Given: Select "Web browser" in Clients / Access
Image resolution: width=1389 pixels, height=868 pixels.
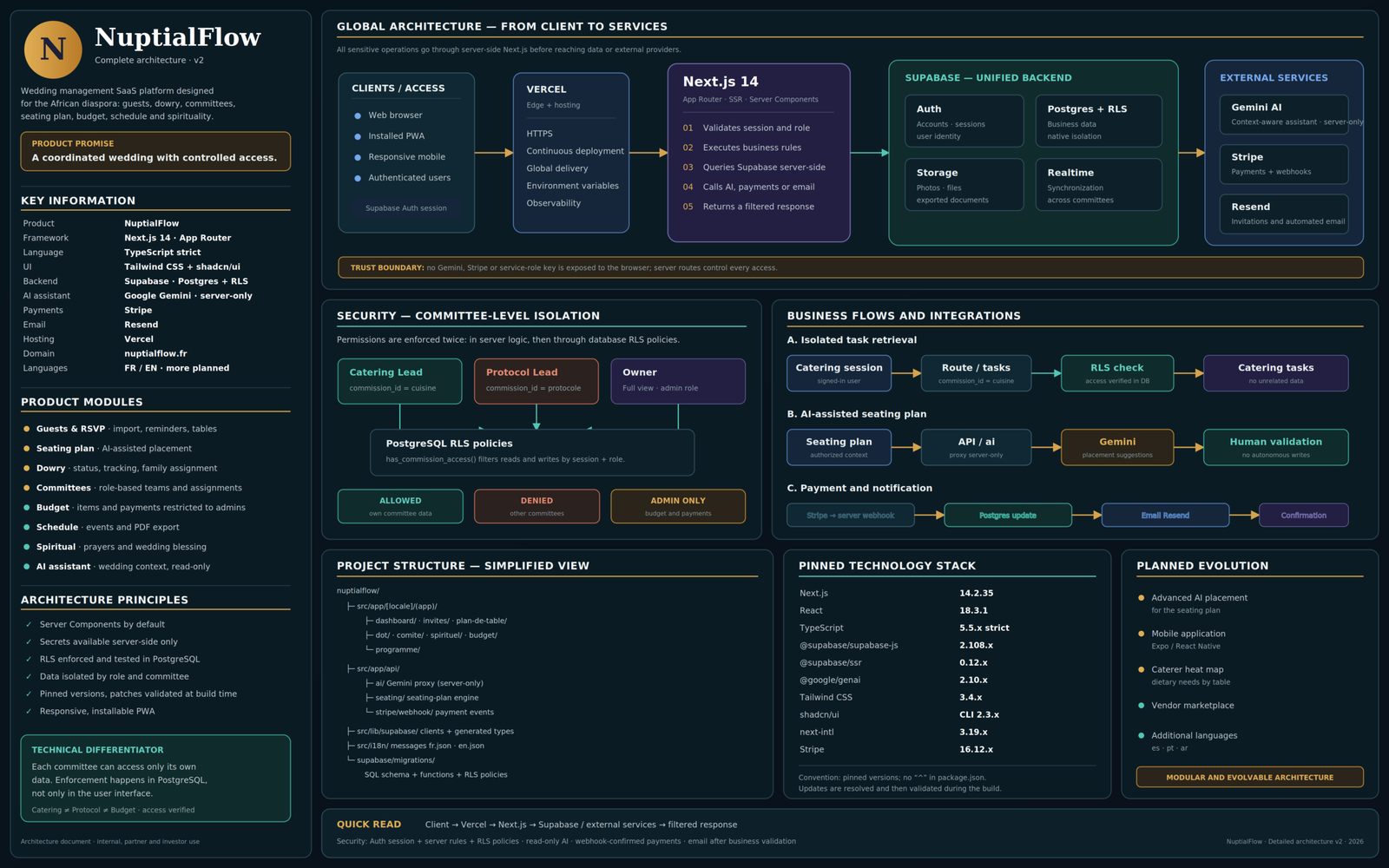Looking at the screenshot, I should click(x=395, y=115).
